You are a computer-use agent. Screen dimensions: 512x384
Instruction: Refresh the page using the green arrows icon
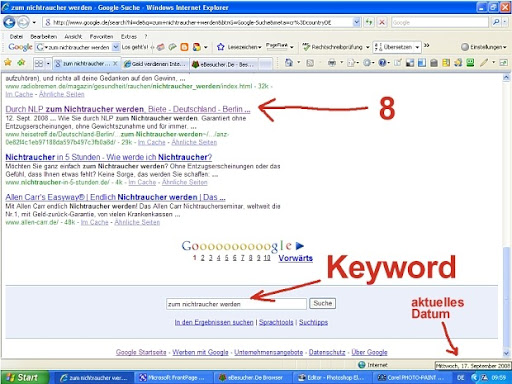coord(369,22)
